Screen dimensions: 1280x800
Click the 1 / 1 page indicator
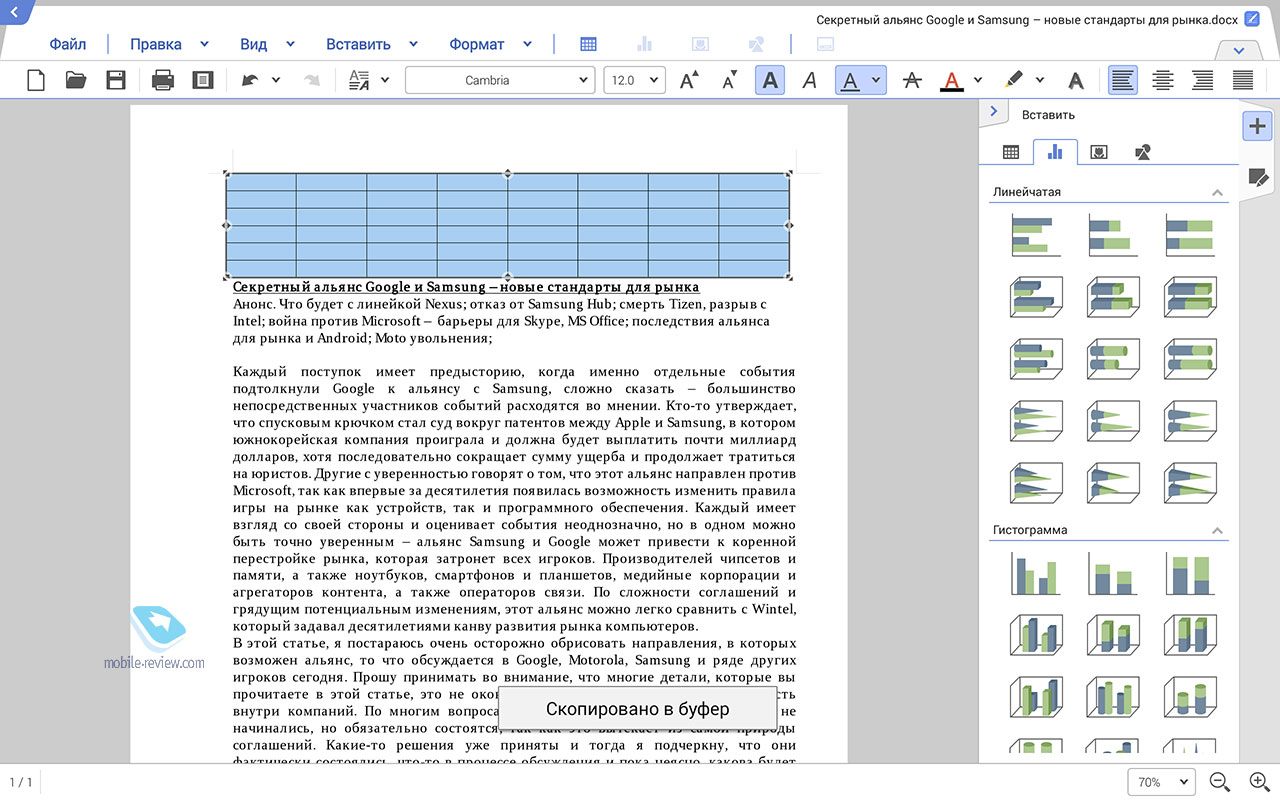(21, 782)
